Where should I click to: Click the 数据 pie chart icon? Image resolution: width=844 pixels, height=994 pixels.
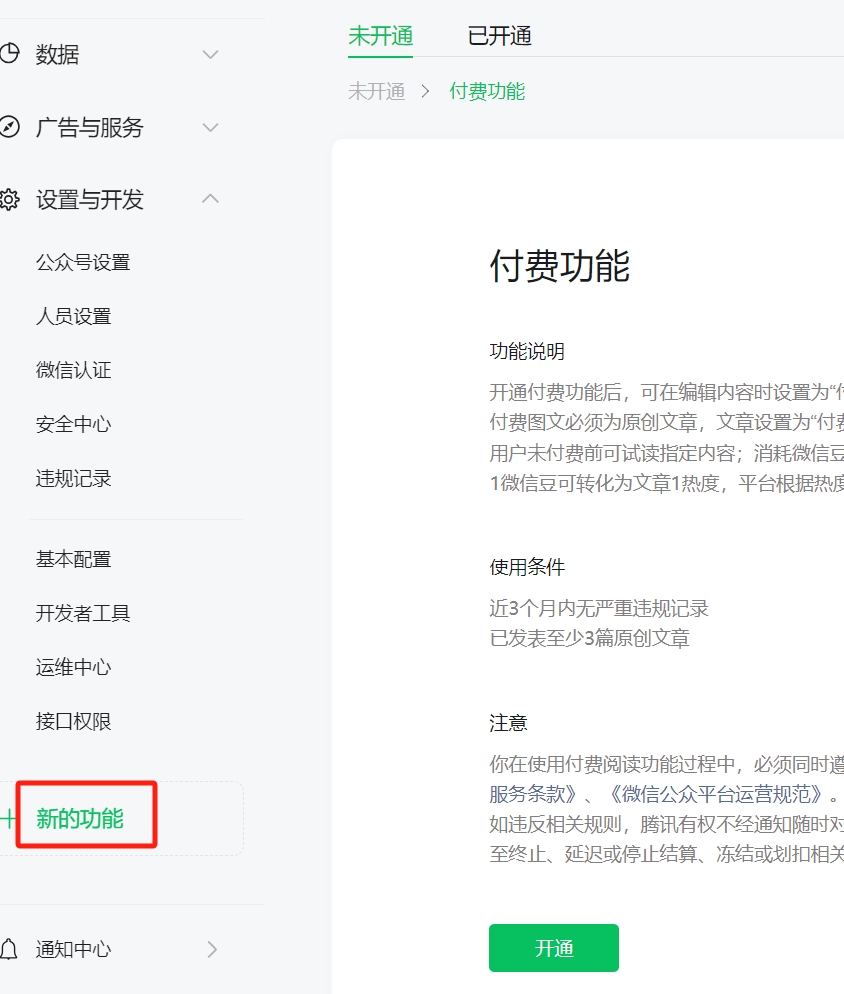[x=9, y=54]
